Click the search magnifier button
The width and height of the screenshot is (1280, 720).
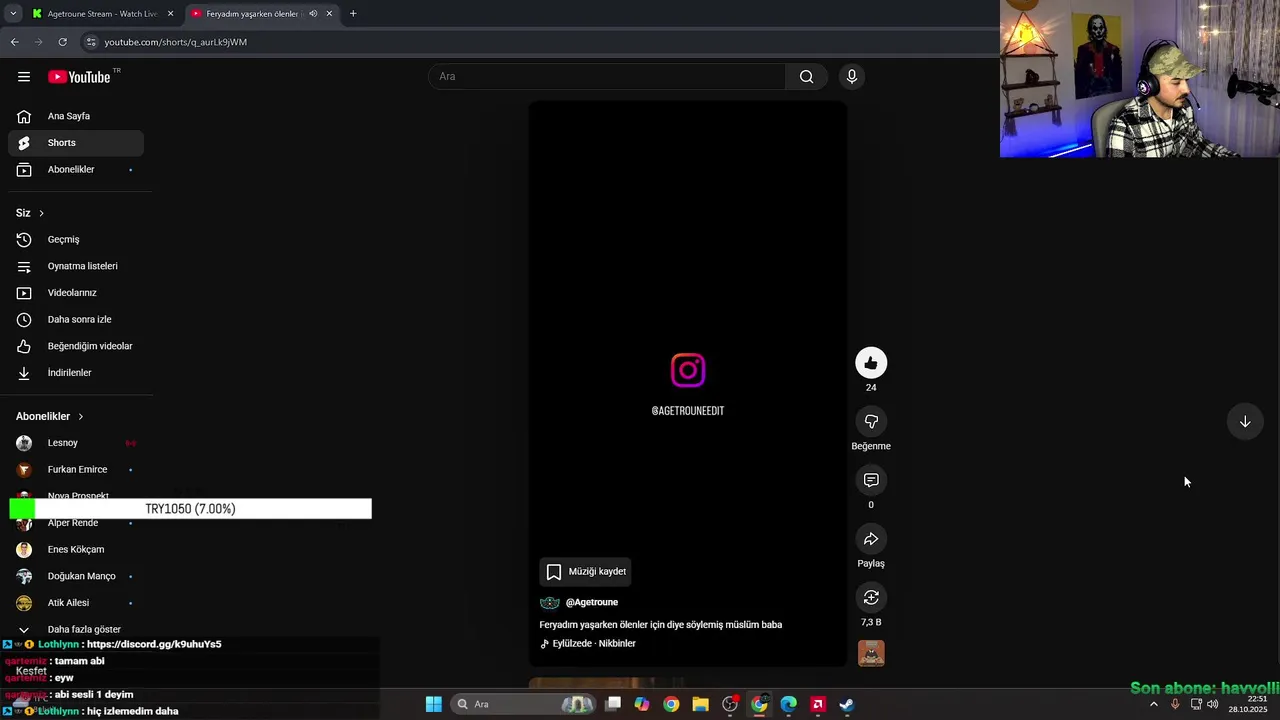click(806, 77)
